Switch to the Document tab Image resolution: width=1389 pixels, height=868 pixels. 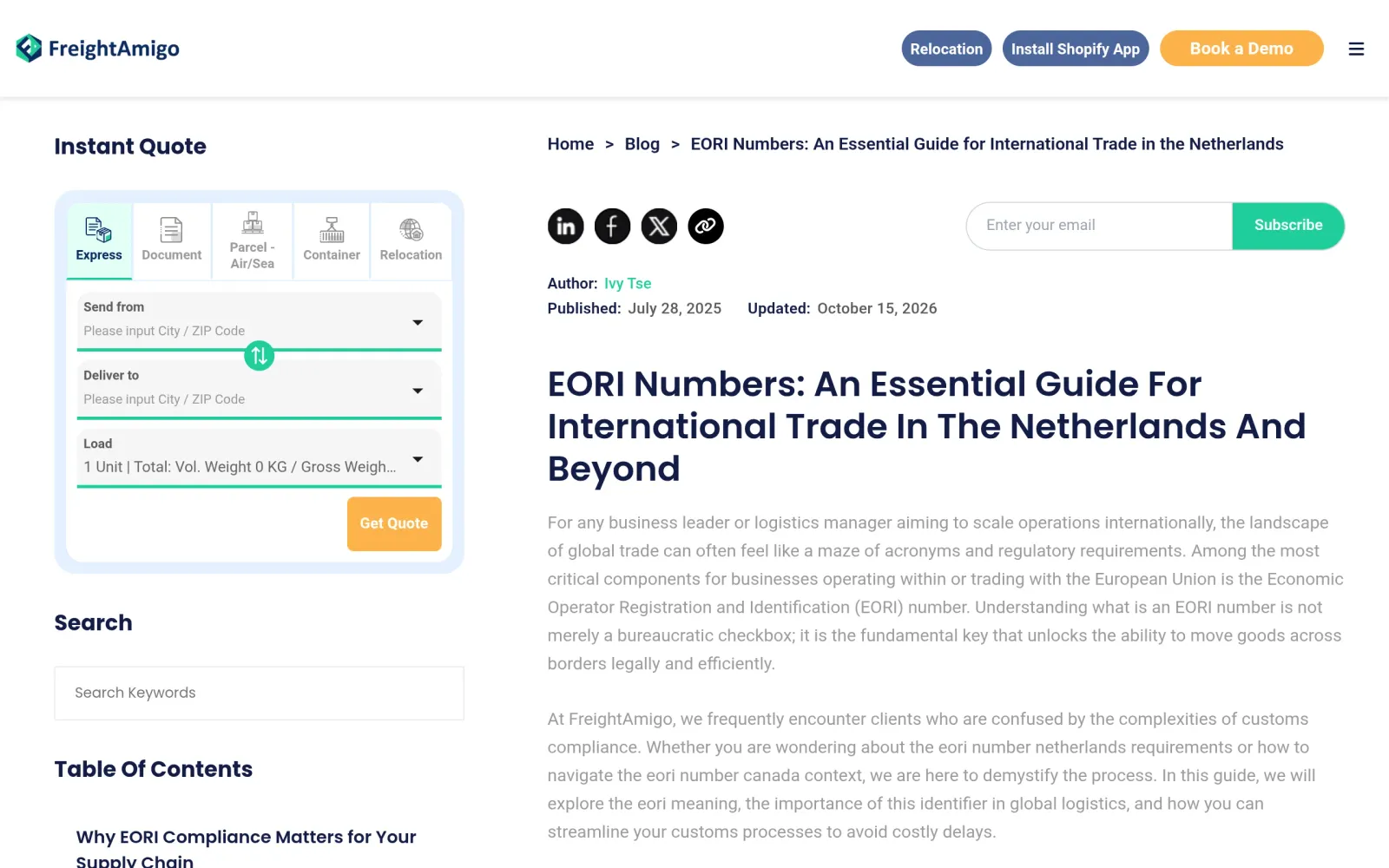coord(172,241)
